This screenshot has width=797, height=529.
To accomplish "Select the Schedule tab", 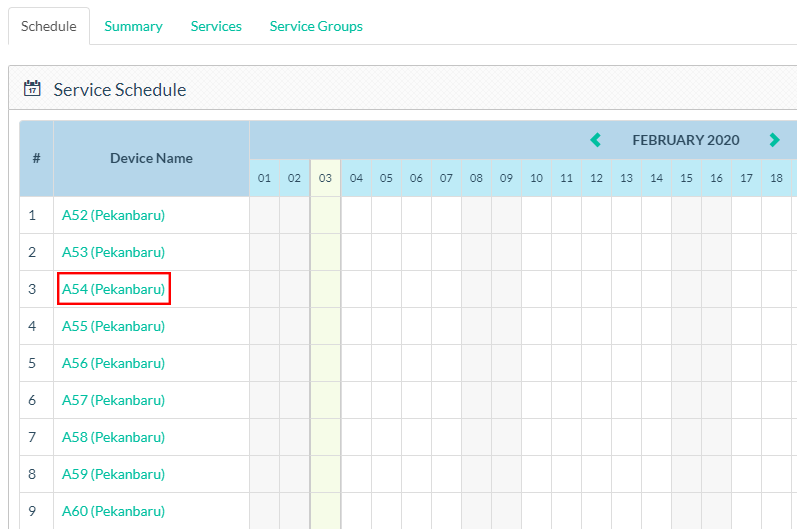I will [x=49, y=26].
